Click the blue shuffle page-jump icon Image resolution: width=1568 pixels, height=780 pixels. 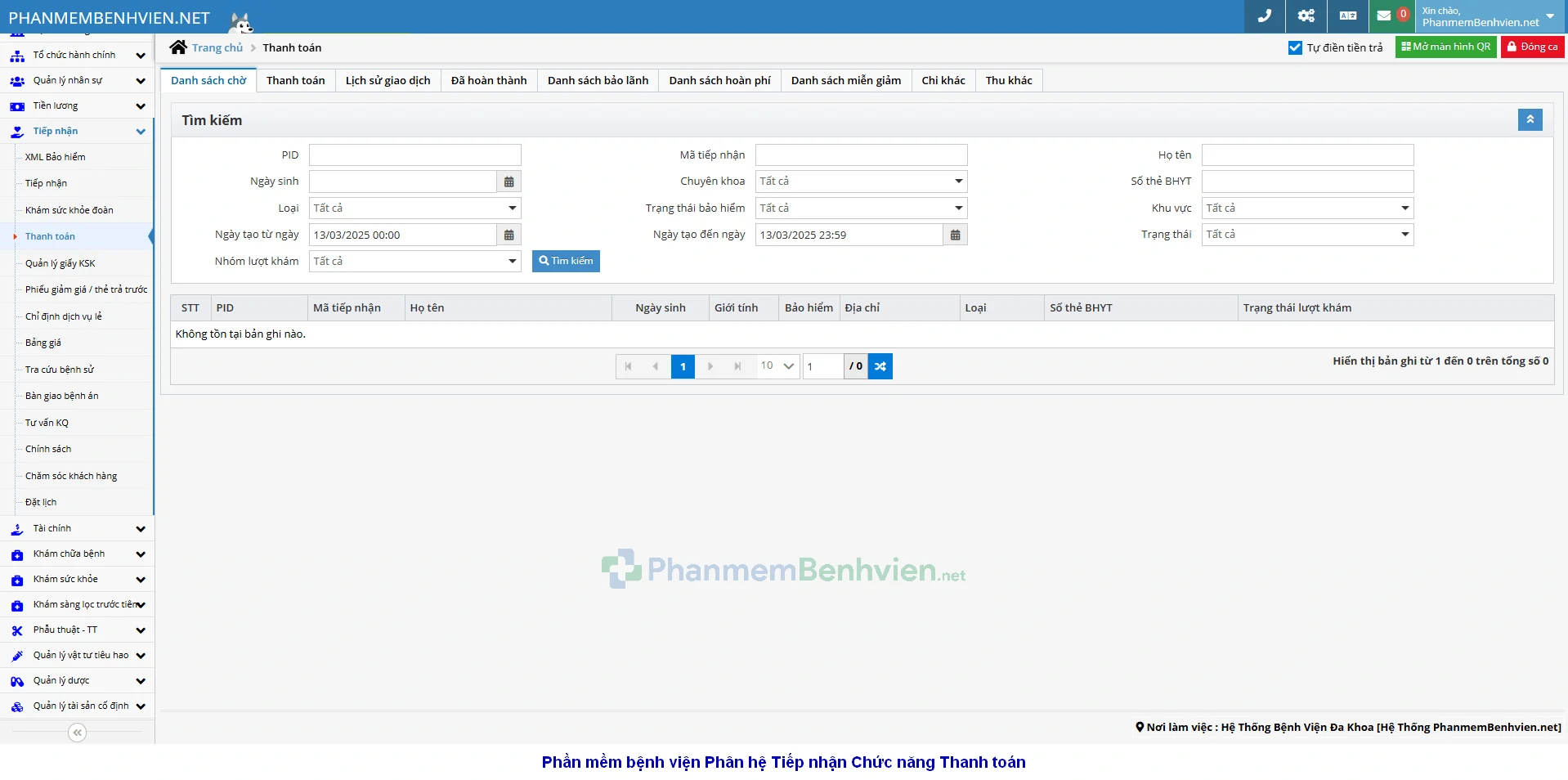[880, 366]
